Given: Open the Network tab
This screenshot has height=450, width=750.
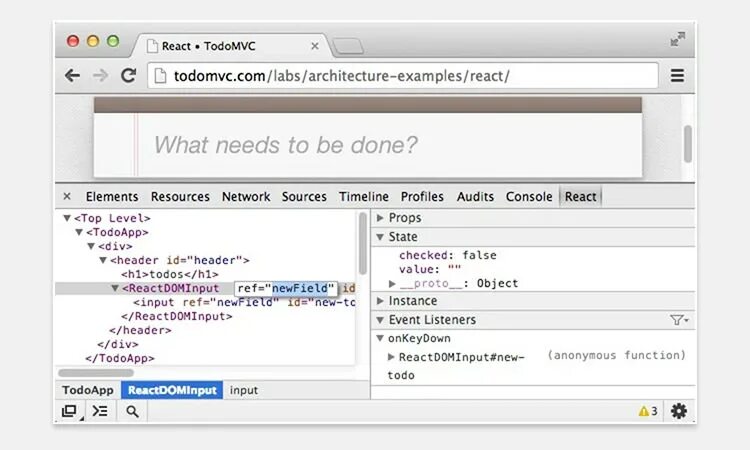Looking at the screenshot, I should pyautogui.click(x=246, y=197).
